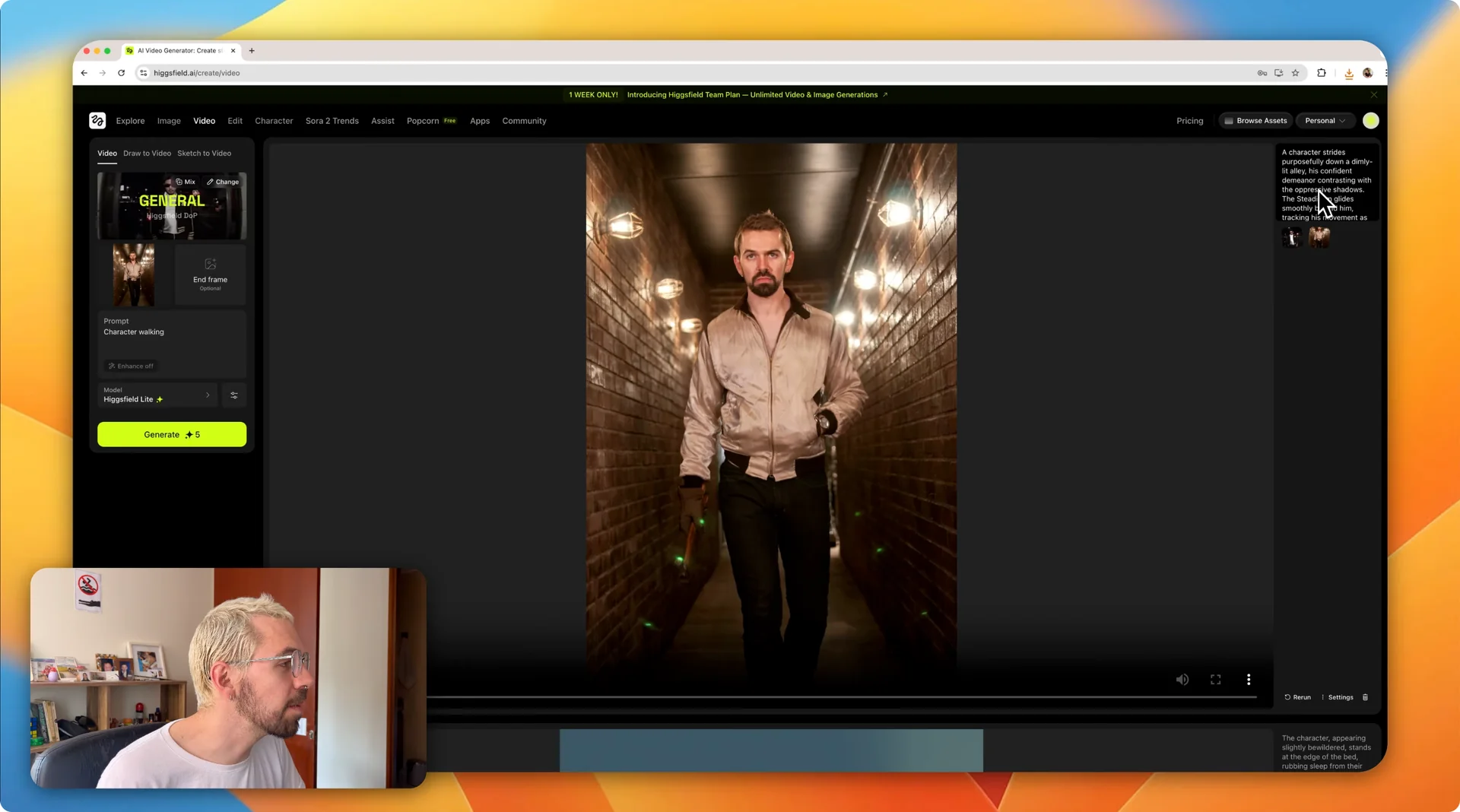Open Chrome profile avatar
The height and width of the screenshot is (812, 1460).
[1368, 73]
